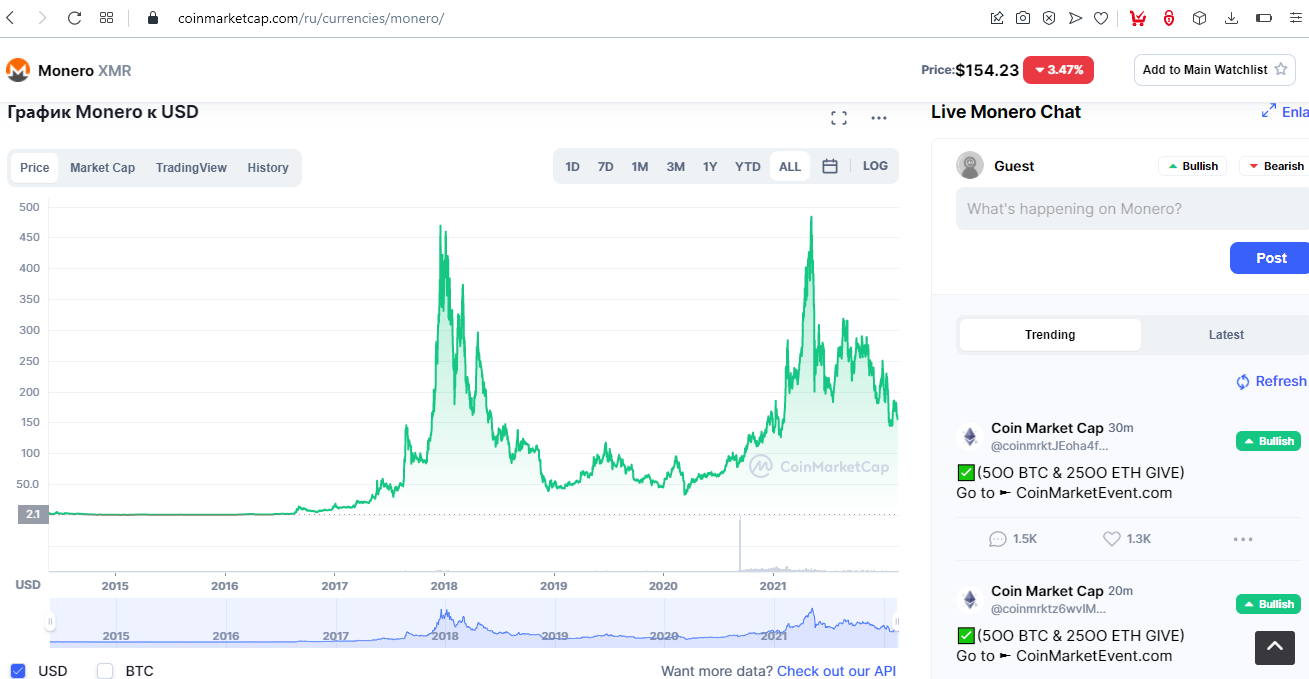Set chart range to 3M

tap(676, 167)
